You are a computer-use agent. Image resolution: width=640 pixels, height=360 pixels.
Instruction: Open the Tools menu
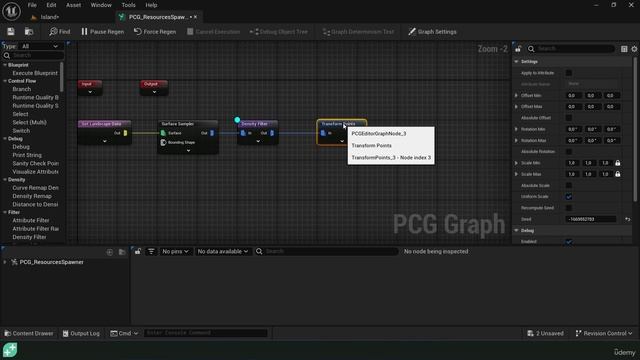(128, 5)
